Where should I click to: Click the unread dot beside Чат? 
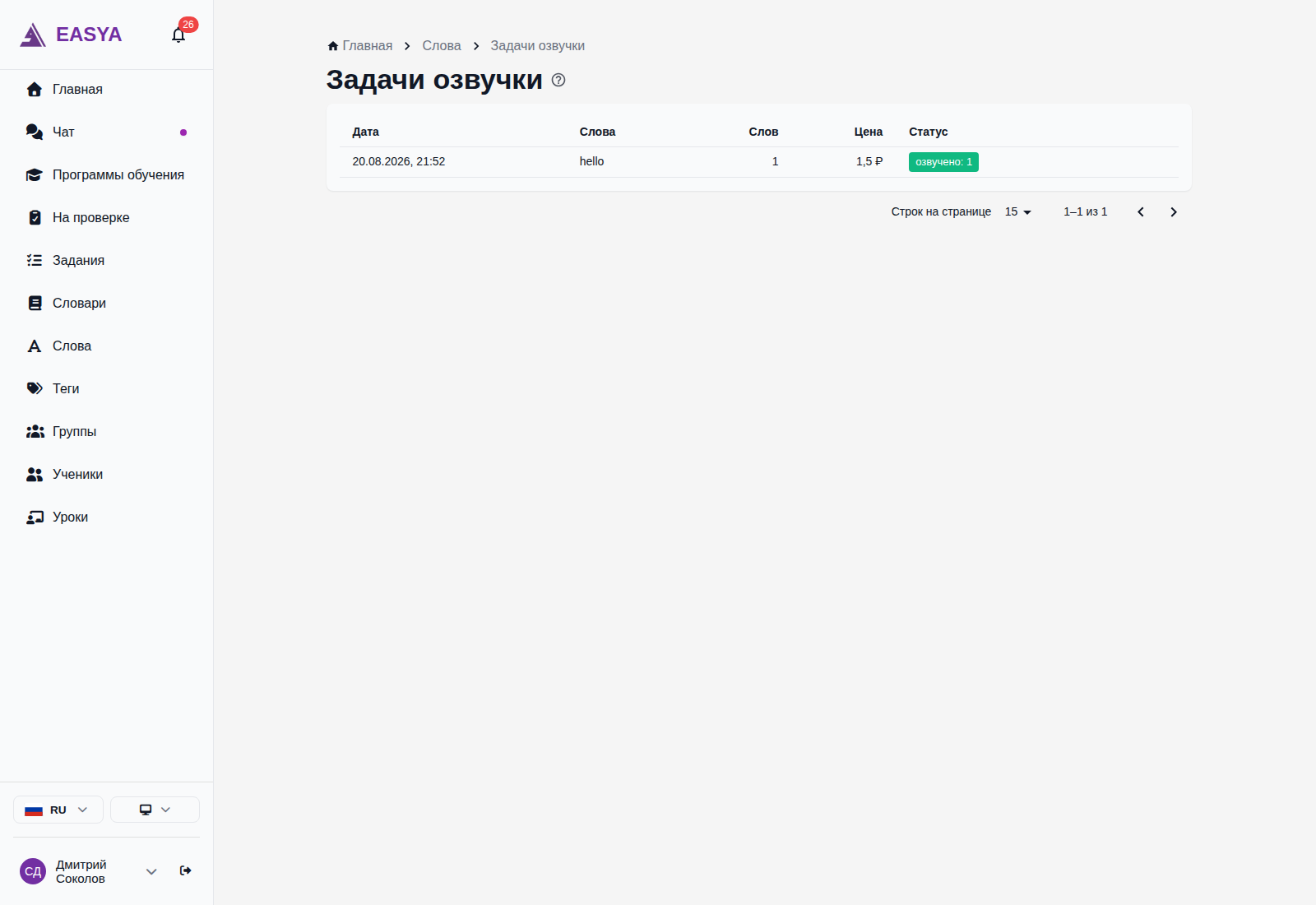click(x=183, y=132)
